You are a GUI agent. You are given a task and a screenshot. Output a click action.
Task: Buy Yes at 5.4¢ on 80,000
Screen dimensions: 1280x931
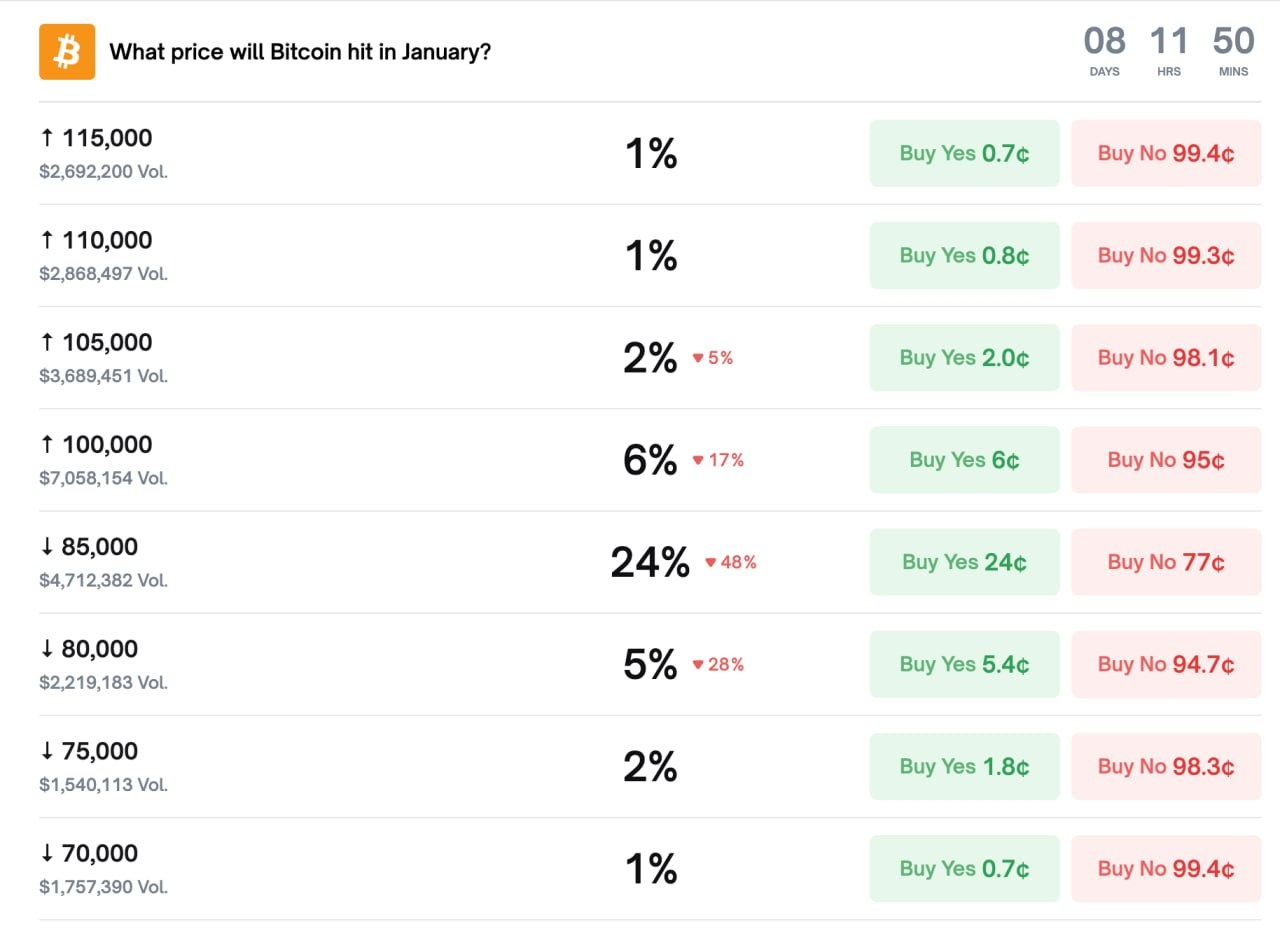pos(964,664)
